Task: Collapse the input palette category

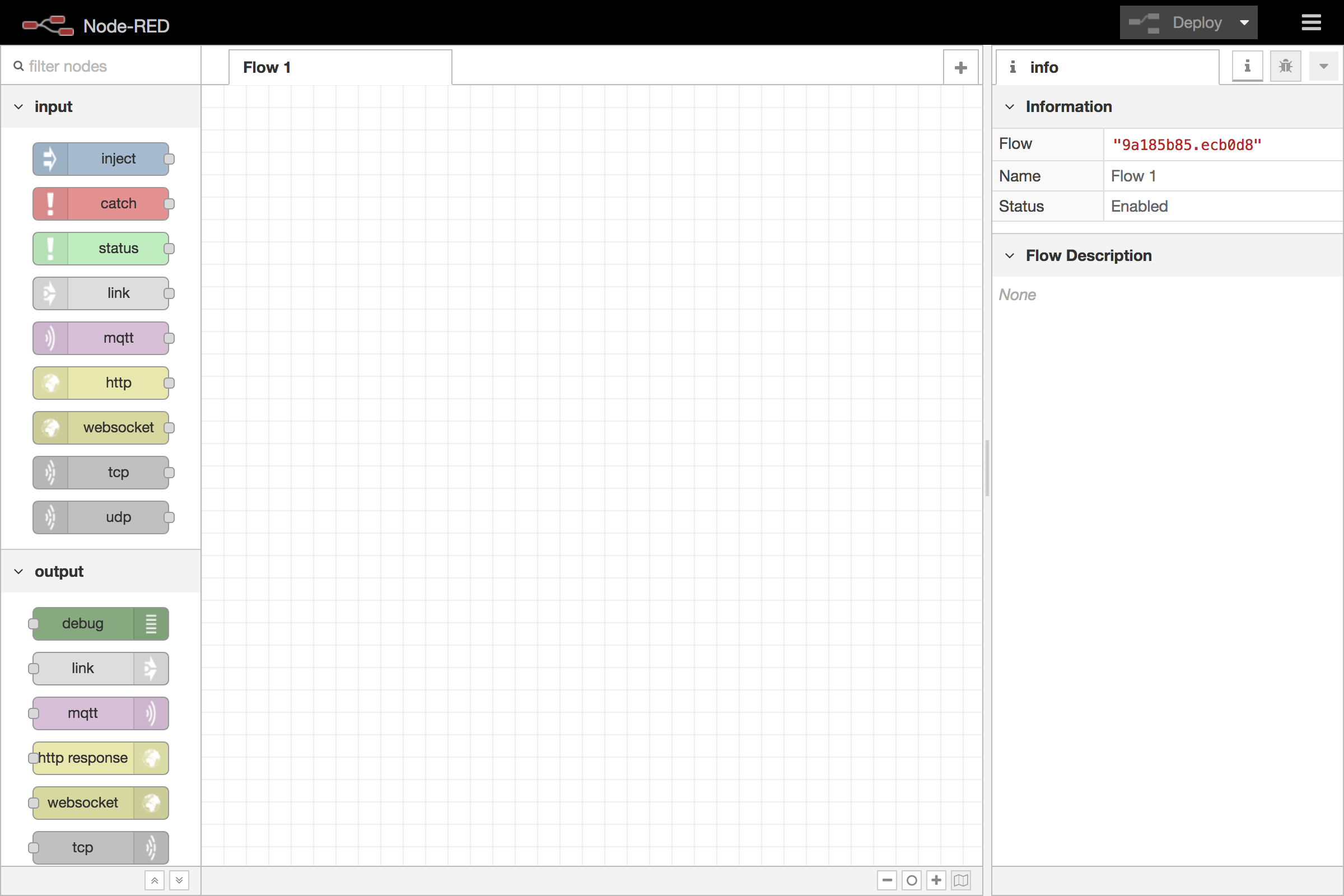Action: (x=20, y=107)
